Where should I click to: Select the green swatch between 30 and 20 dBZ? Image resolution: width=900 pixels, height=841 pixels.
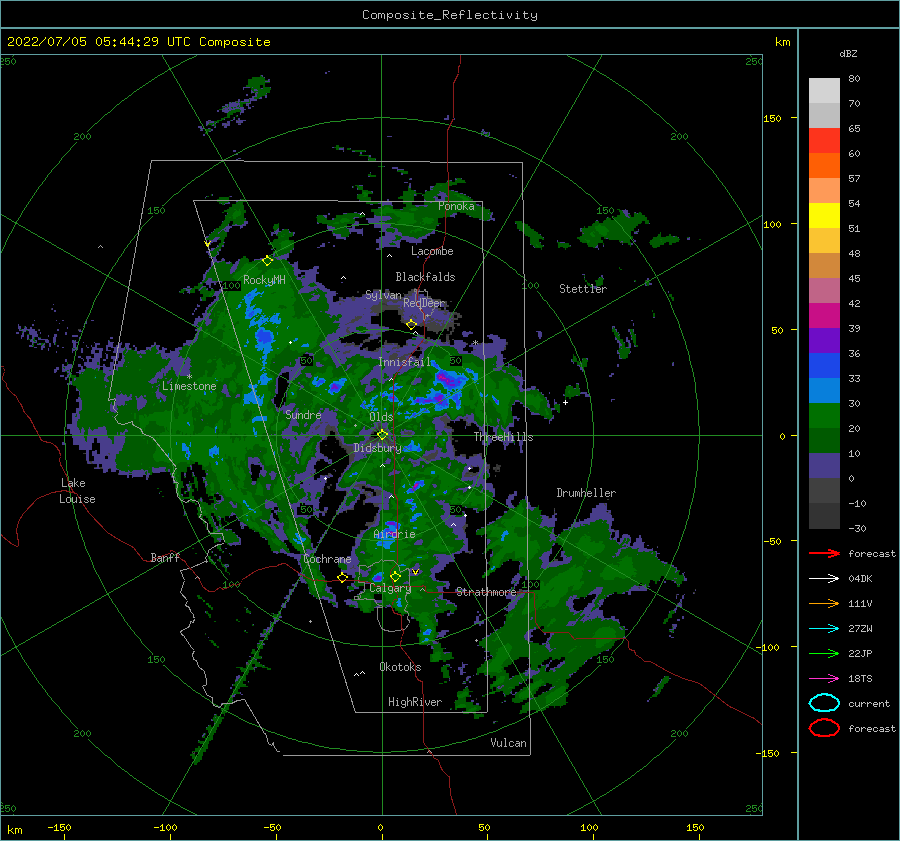click(x=824, y=416)
